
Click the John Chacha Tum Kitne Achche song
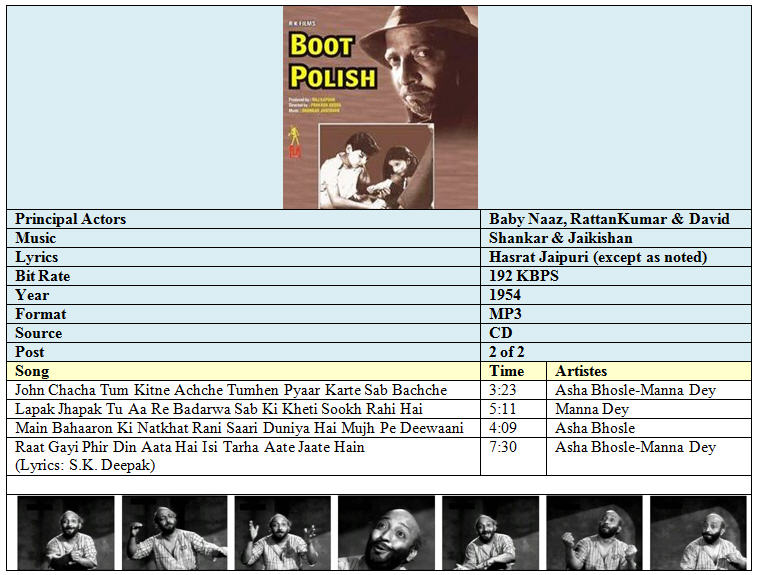click(231, 390)
